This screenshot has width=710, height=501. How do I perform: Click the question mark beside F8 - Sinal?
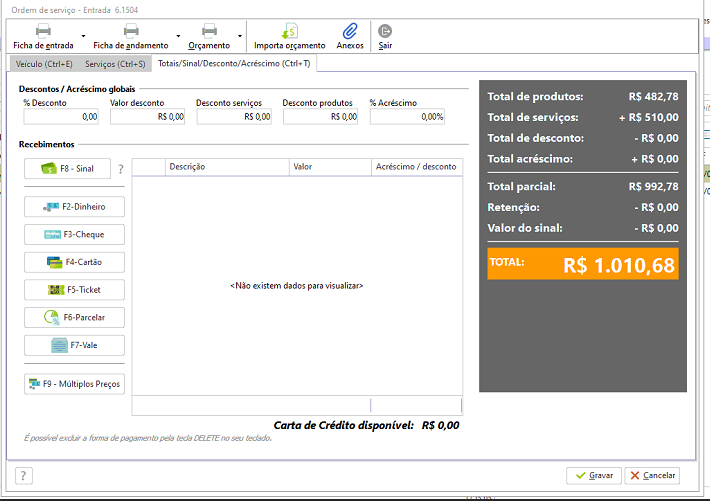[x=121, y=169]
